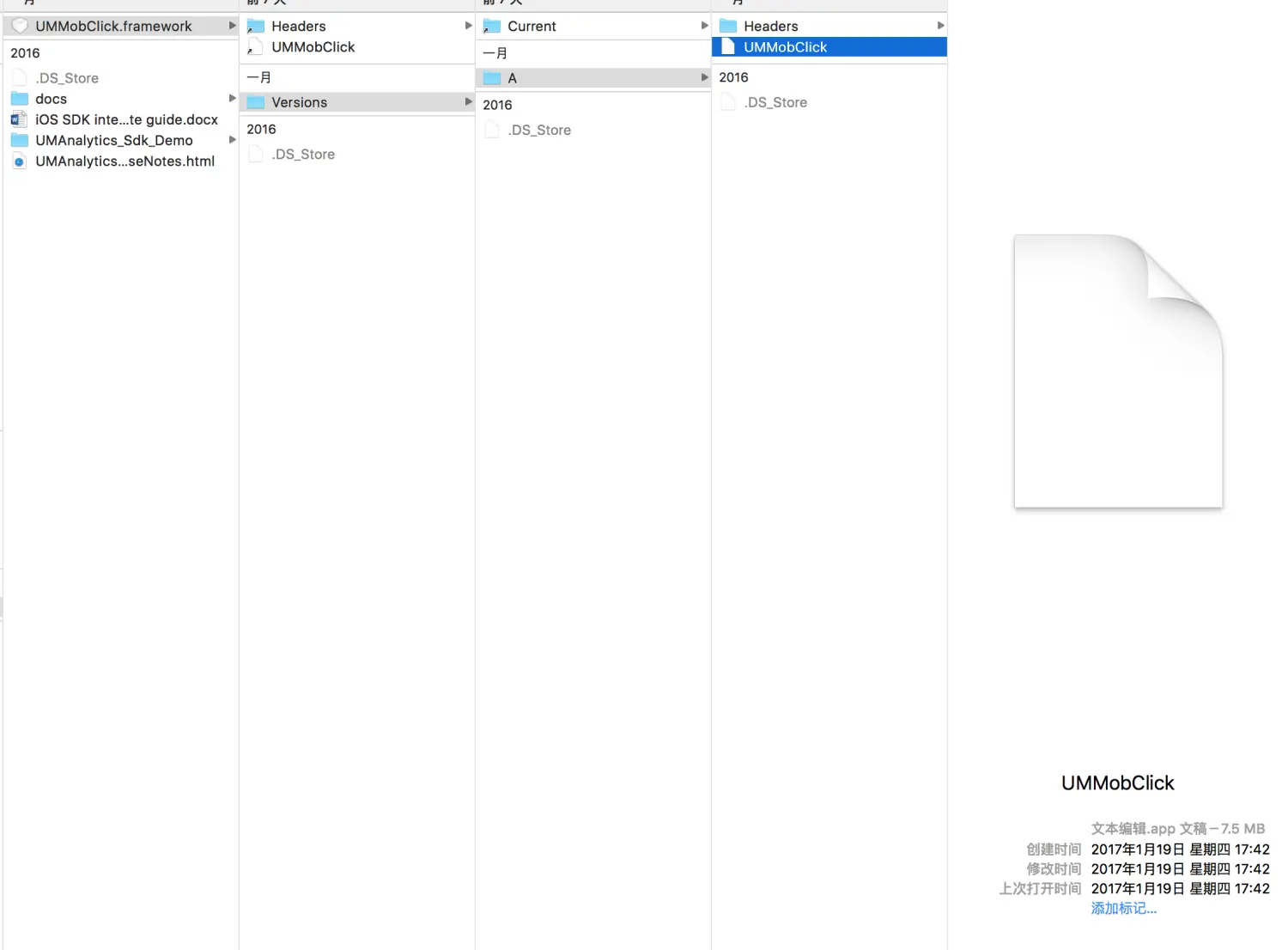Image resolution: width=1288 pixels, height=950 pixels.
Task: Click the 创建时间 date value
Action: (x=1180, y=849)
